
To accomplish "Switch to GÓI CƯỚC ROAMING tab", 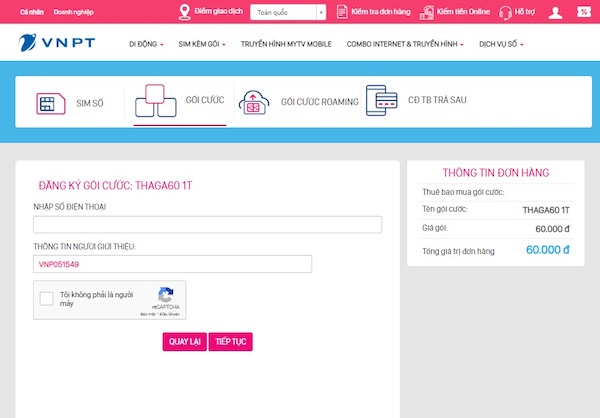I will click(x=320, y=102).
